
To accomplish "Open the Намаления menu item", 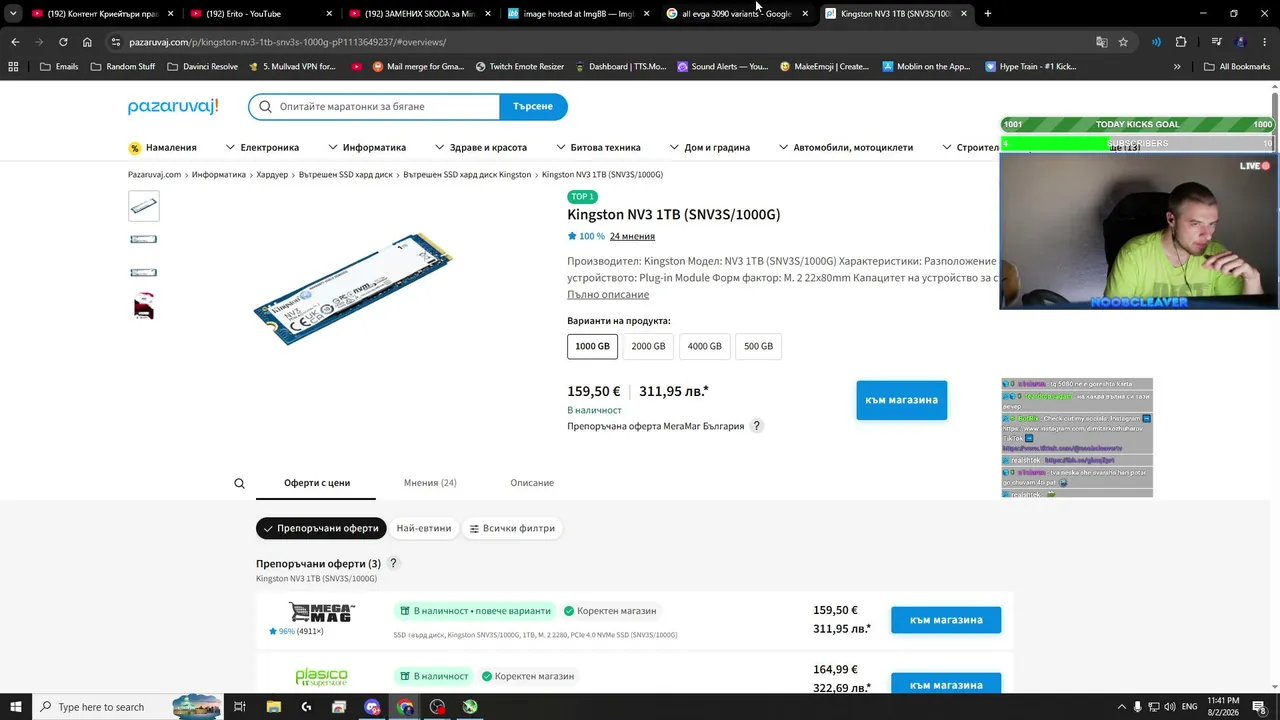I will click(163, 148).
